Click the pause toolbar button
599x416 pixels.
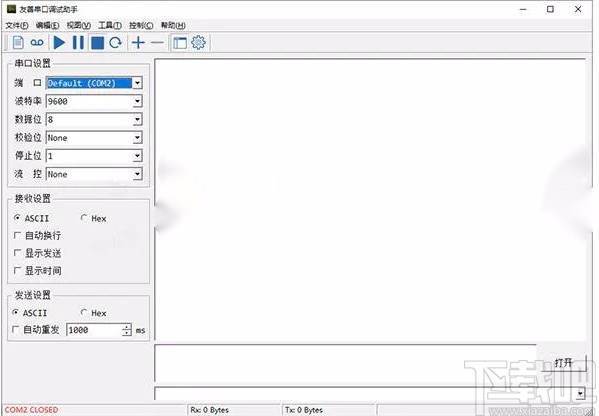(78, 42)
